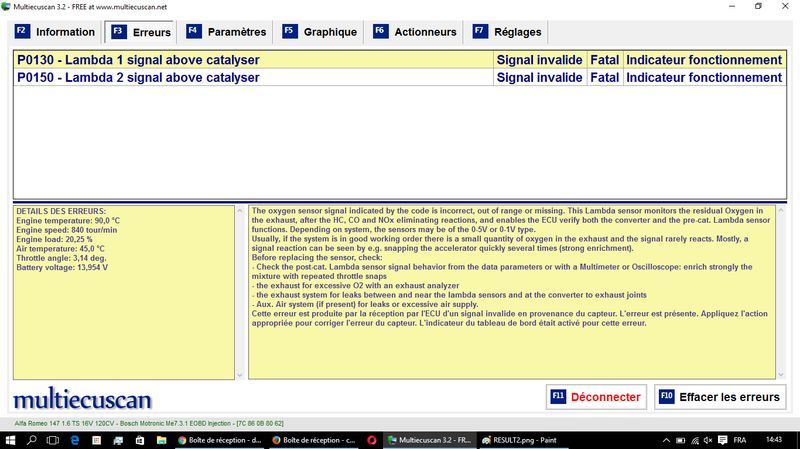The image size is (800, 449).
Task: Click the multiecuscan logo
Action: (x=82, y=398)
